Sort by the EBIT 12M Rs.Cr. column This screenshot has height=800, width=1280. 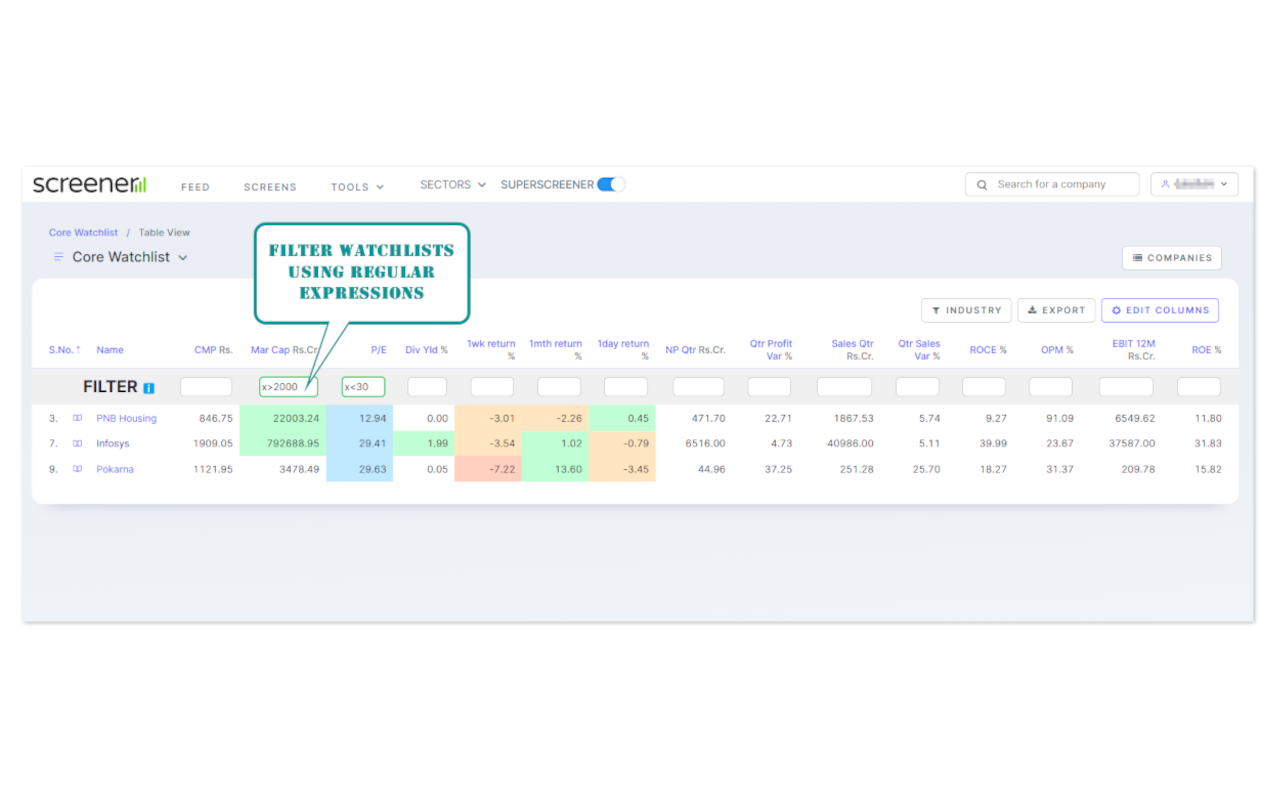(x=1134, y=350)
